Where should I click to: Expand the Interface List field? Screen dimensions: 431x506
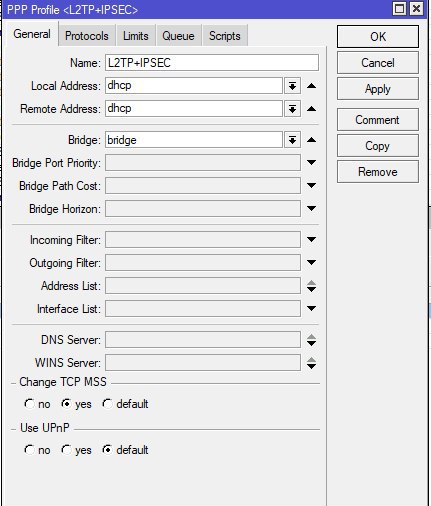click(x=311, y=309)
